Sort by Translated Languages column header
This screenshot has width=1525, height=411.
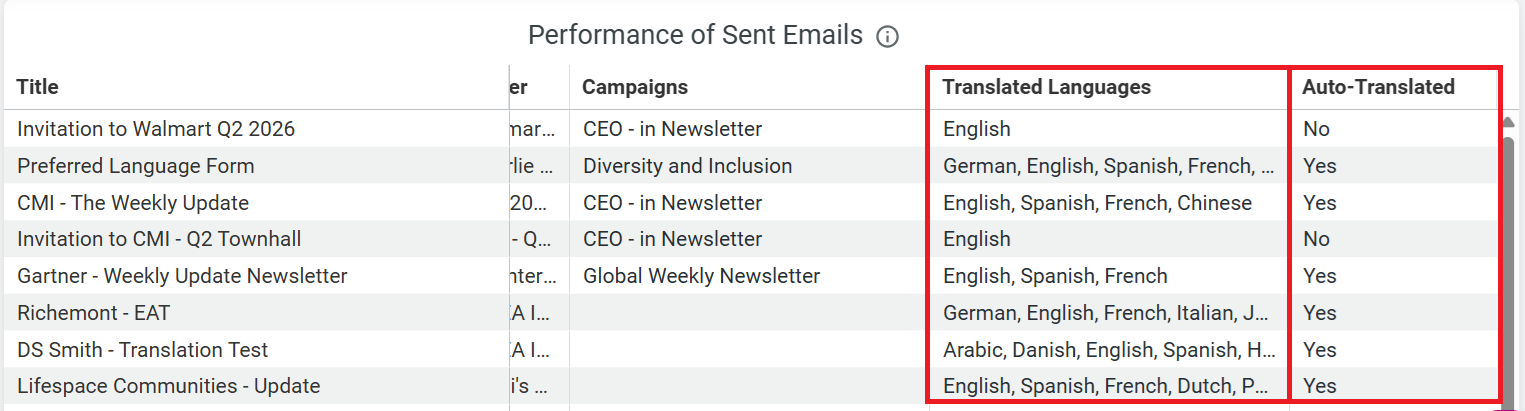(x=1046, y=87)
